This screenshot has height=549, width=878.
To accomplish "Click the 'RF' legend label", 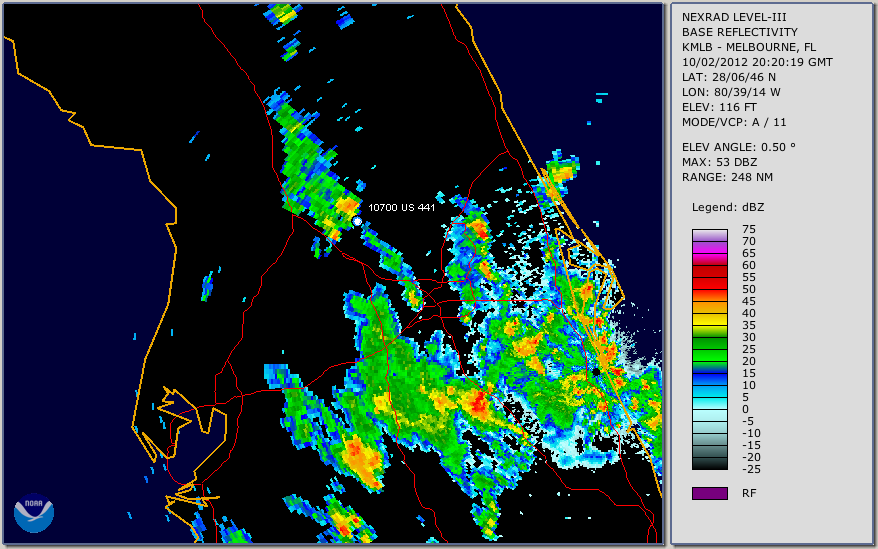I will coord(749,493).
